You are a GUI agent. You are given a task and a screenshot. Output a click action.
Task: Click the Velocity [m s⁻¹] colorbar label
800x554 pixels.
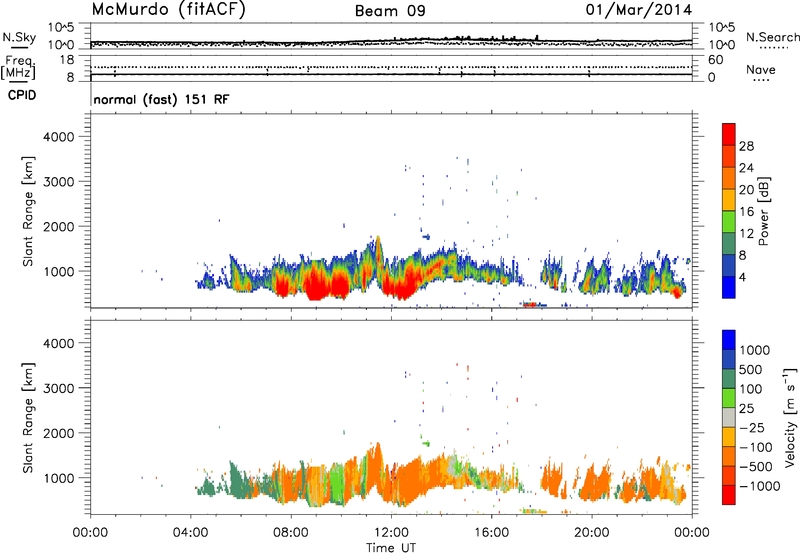[x=790, y=417]
